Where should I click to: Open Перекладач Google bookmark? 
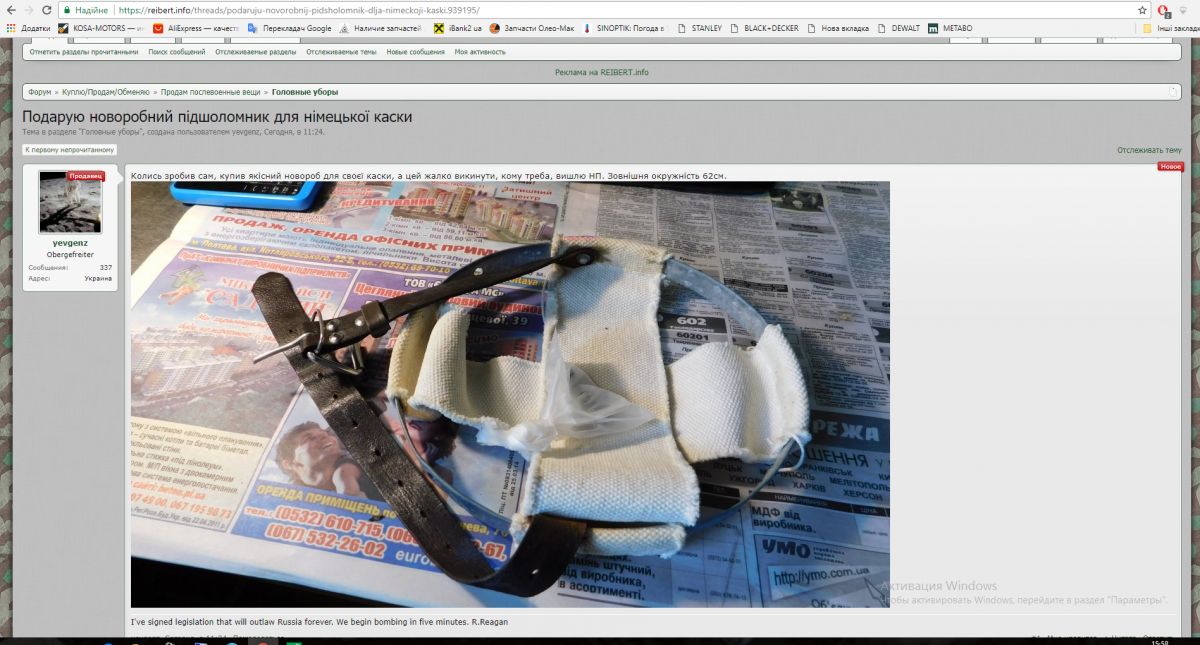coord(290,28)
